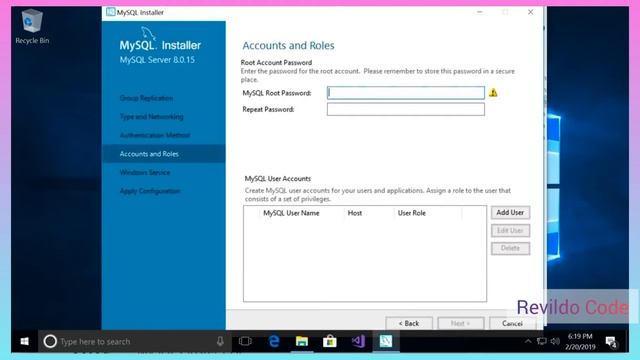Click the MySQL Server 8.0.15 text
This screenshot has width=640, height=360.
tap(157, 60)
